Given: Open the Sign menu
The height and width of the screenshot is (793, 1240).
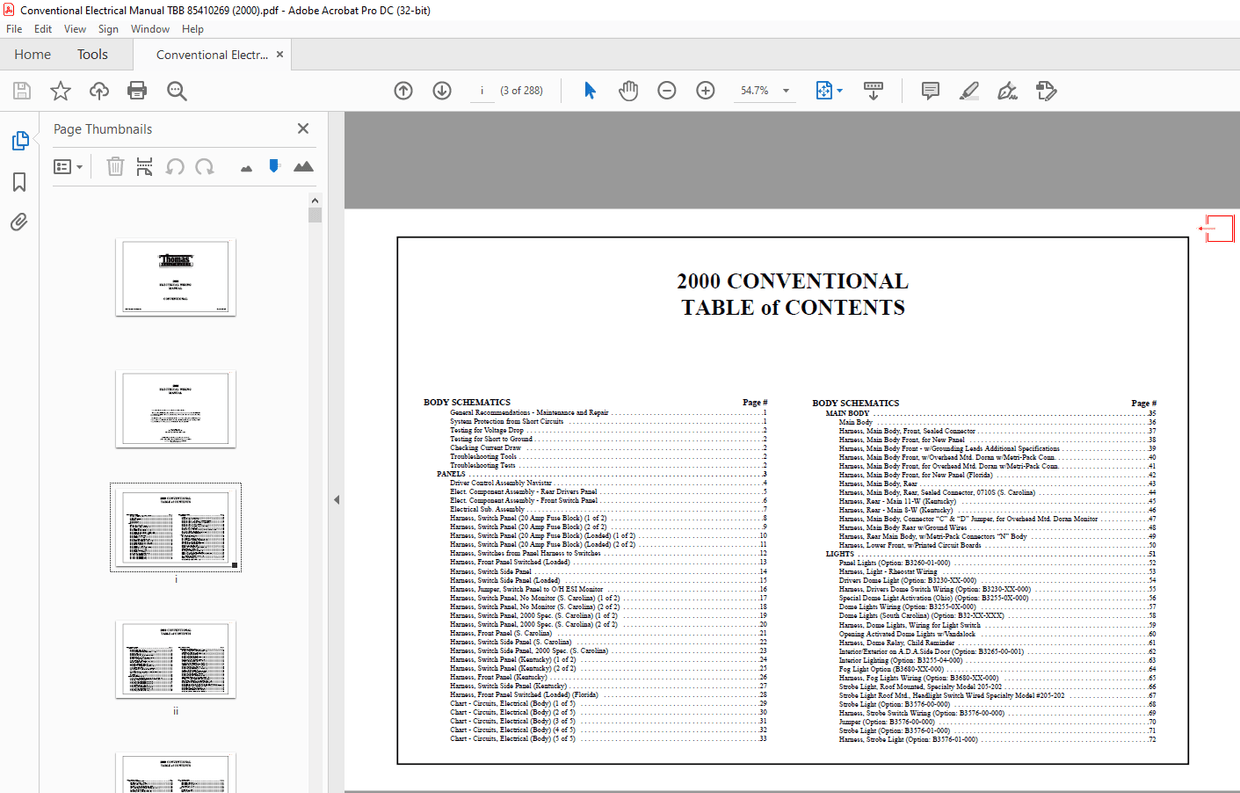Looking at the screenshot, I should point(108,29).
